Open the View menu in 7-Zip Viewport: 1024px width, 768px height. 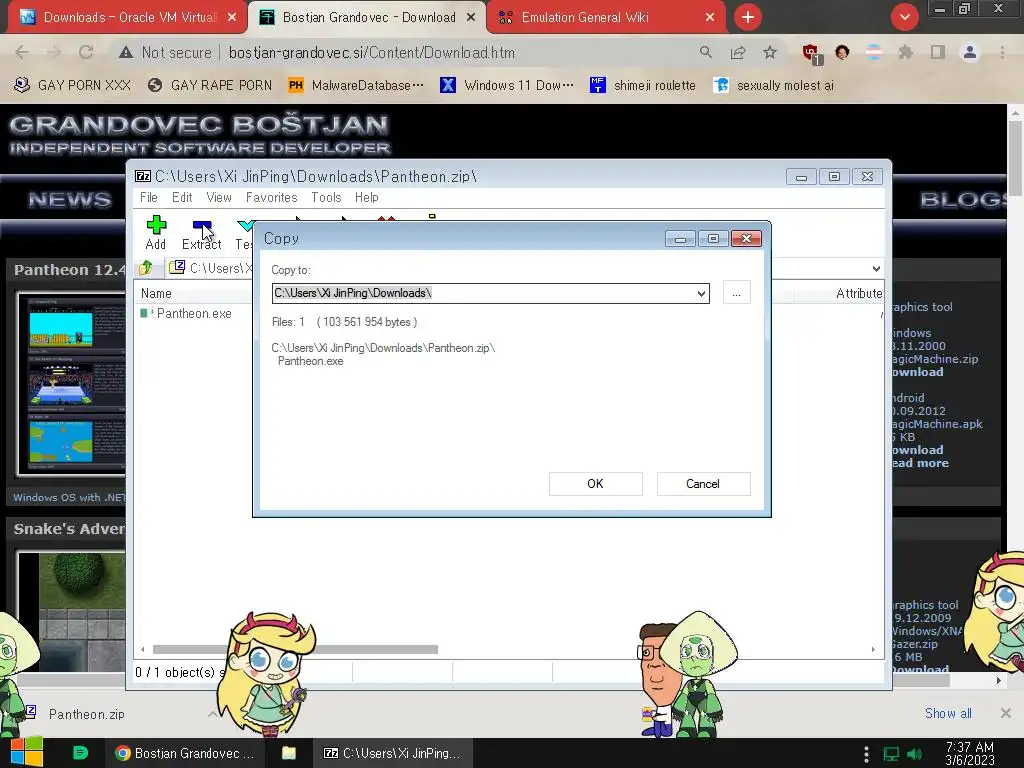(219, 197)
